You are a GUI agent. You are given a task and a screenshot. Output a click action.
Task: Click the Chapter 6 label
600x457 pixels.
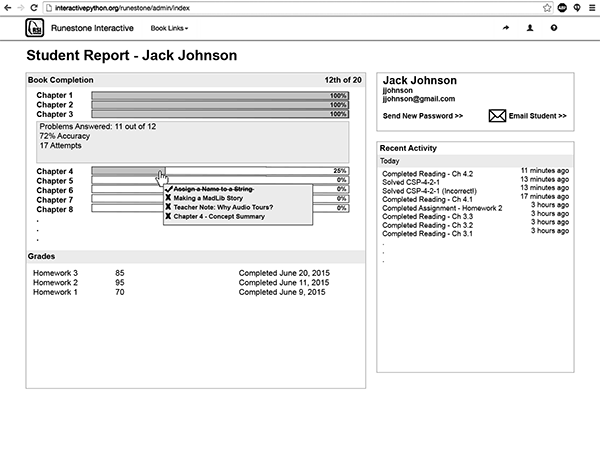[x=55, y=191]
